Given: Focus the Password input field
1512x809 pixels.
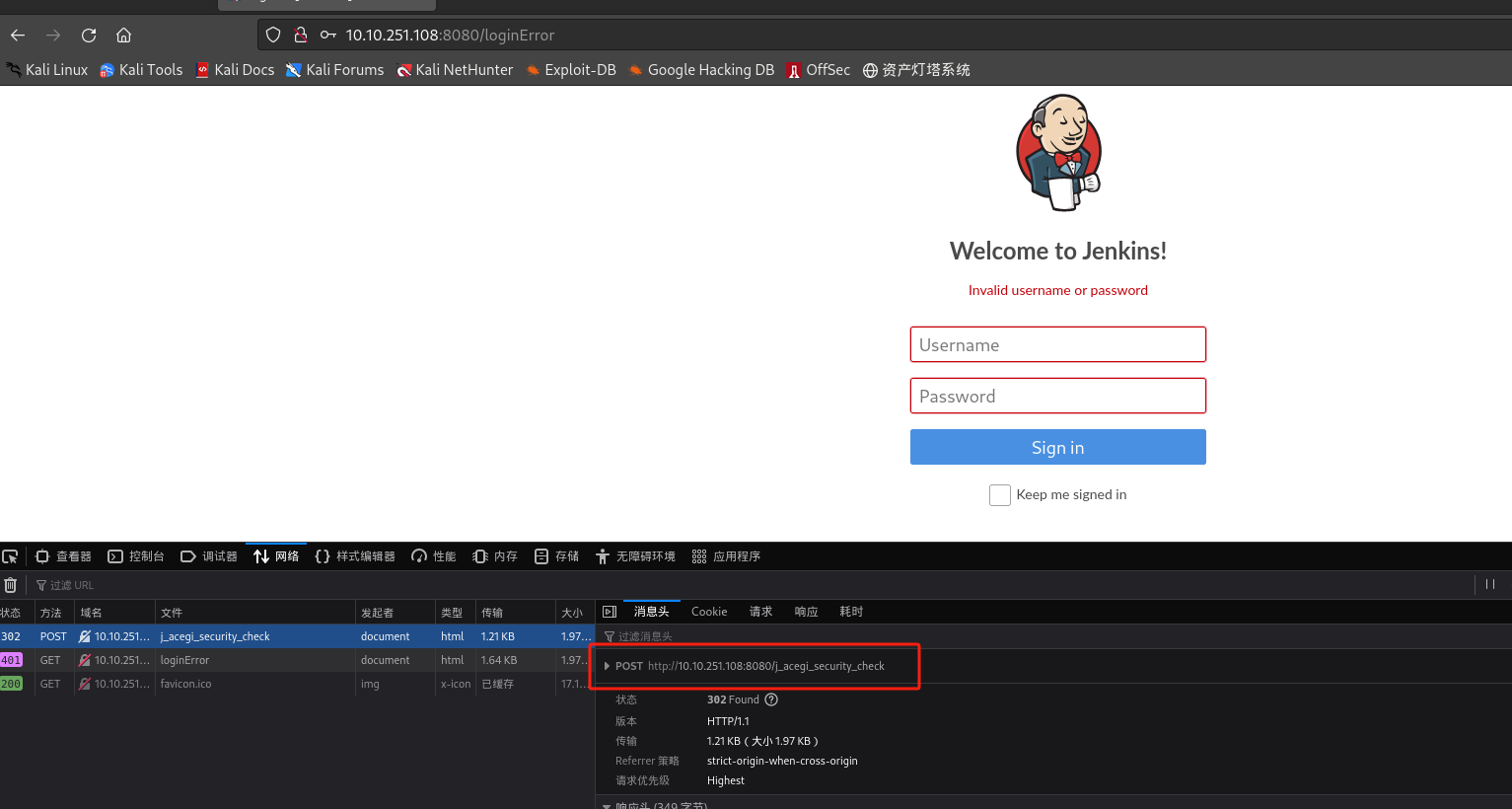Looking at the screenshot, I should pos(1058,396).
